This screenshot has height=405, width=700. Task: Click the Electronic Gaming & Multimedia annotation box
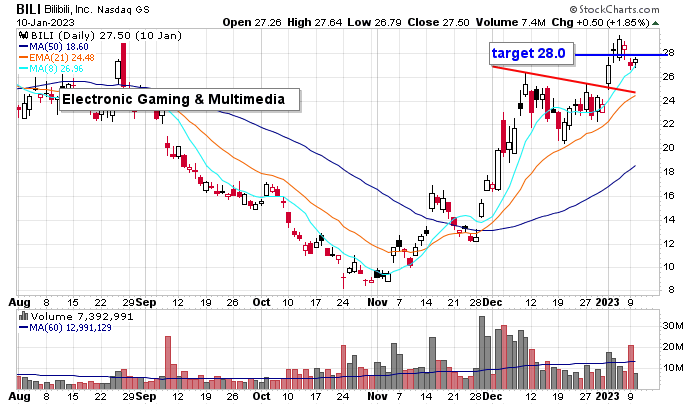point(179,99)
